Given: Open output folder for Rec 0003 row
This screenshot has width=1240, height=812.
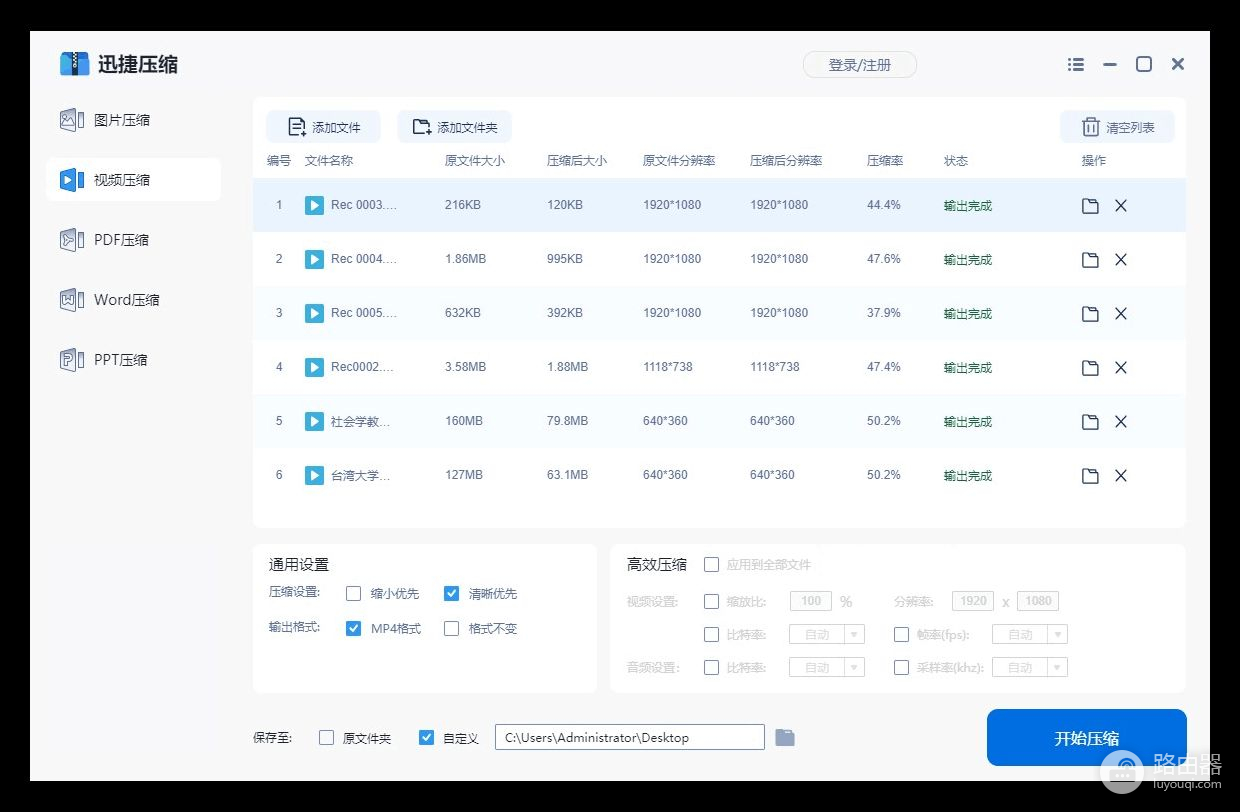Looking at the screenshot, I should (1090, 206).
